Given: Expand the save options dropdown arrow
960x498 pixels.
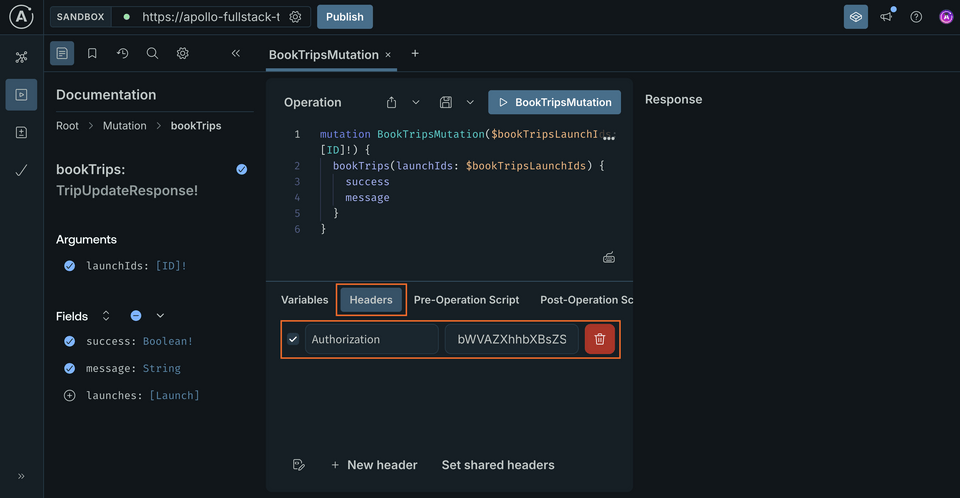Looking at the screenshot, I should [470, 102].
